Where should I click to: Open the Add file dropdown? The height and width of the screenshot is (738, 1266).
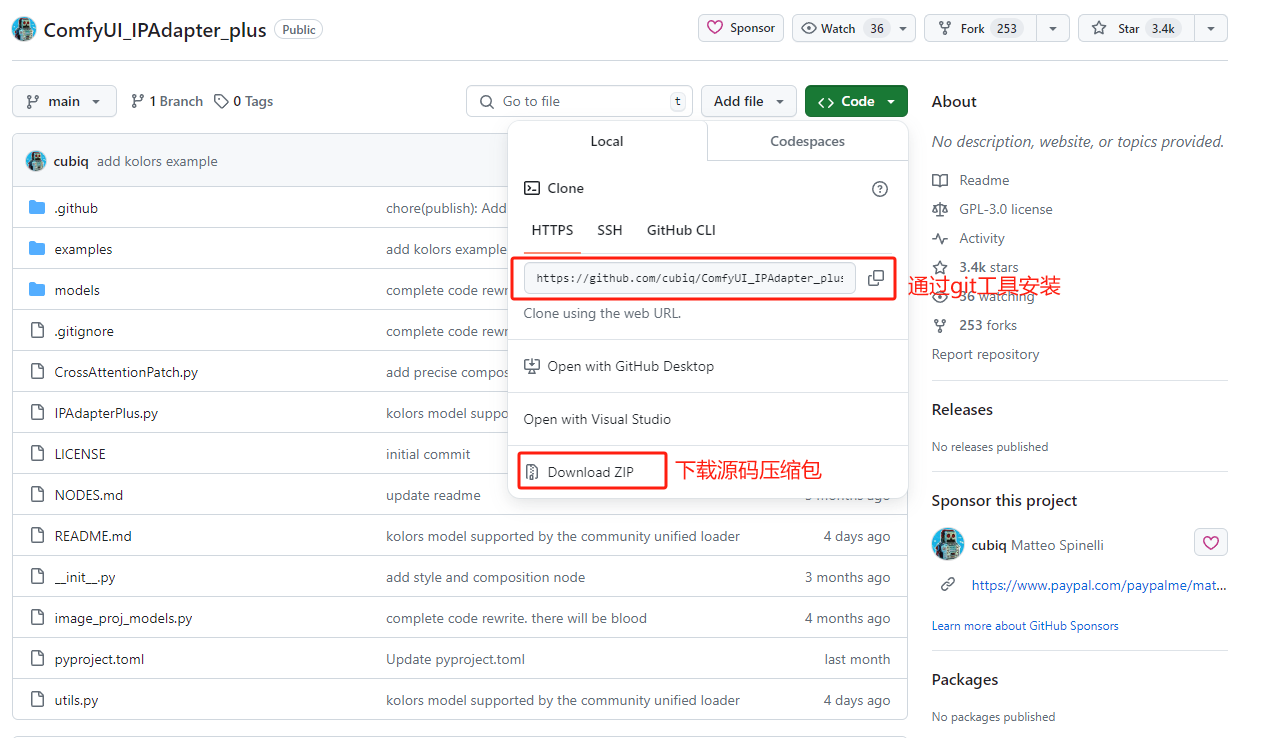(x=749, y=101)
